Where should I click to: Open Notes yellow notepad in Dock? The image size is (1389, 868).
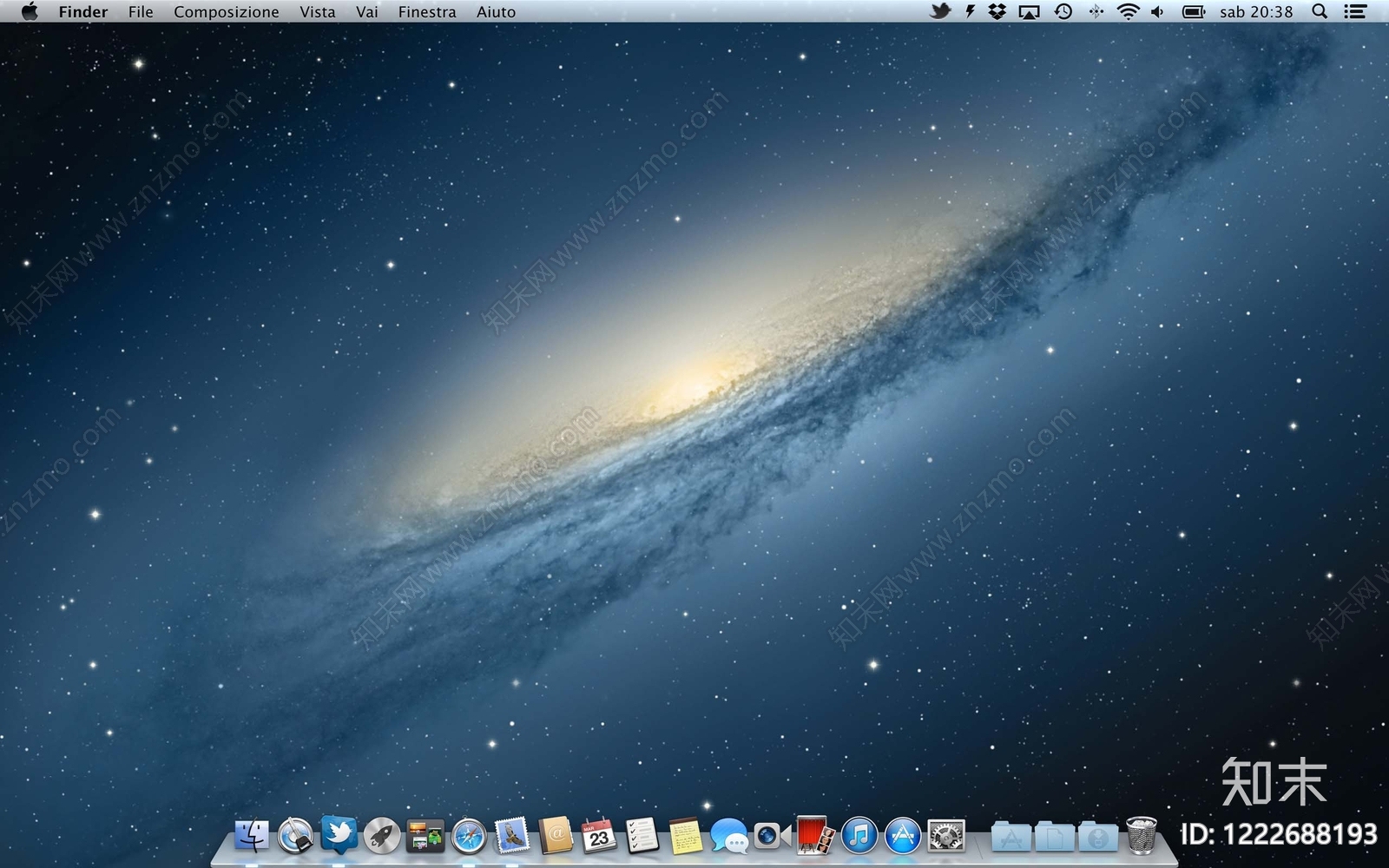[x=685, y=836]
